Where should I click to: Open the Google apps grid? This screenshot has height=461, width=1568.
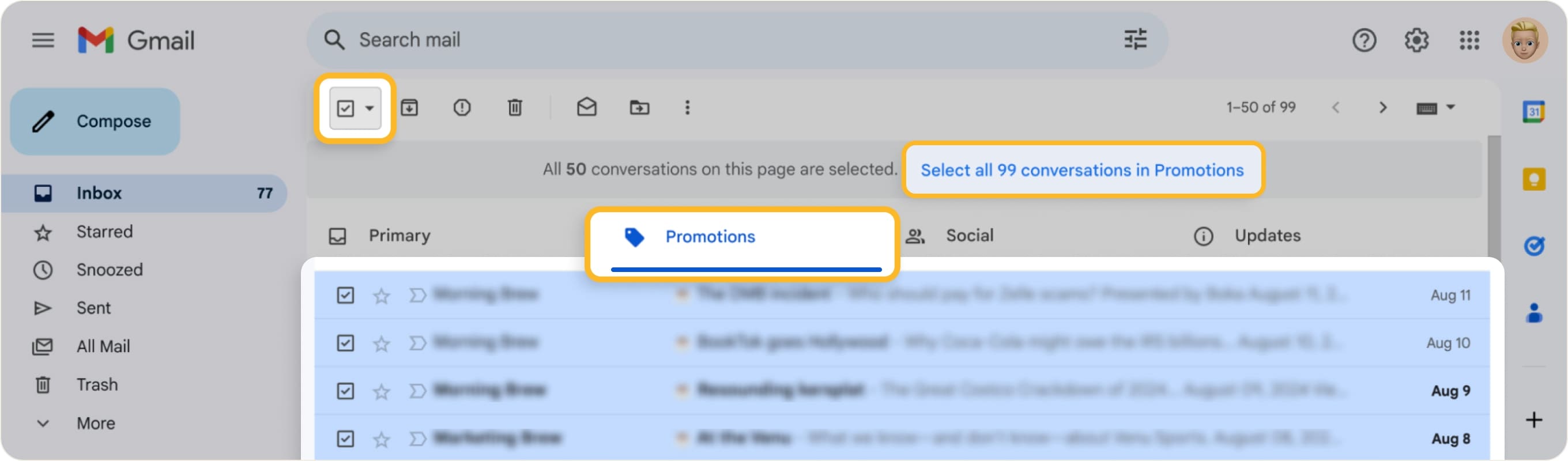click(1469, 40)
